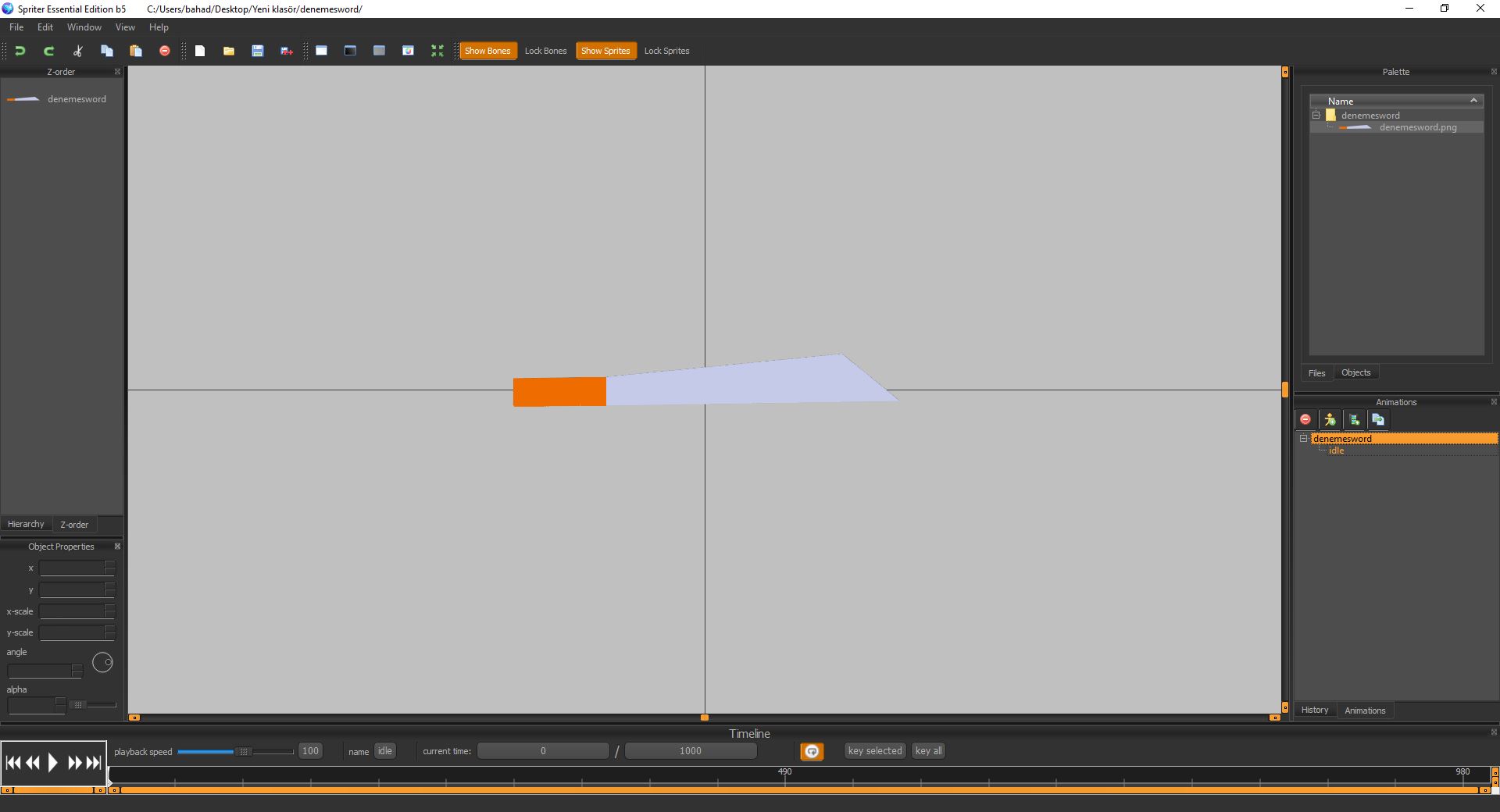Click the green fullscreen arrows icon

[x=437, y=51]
